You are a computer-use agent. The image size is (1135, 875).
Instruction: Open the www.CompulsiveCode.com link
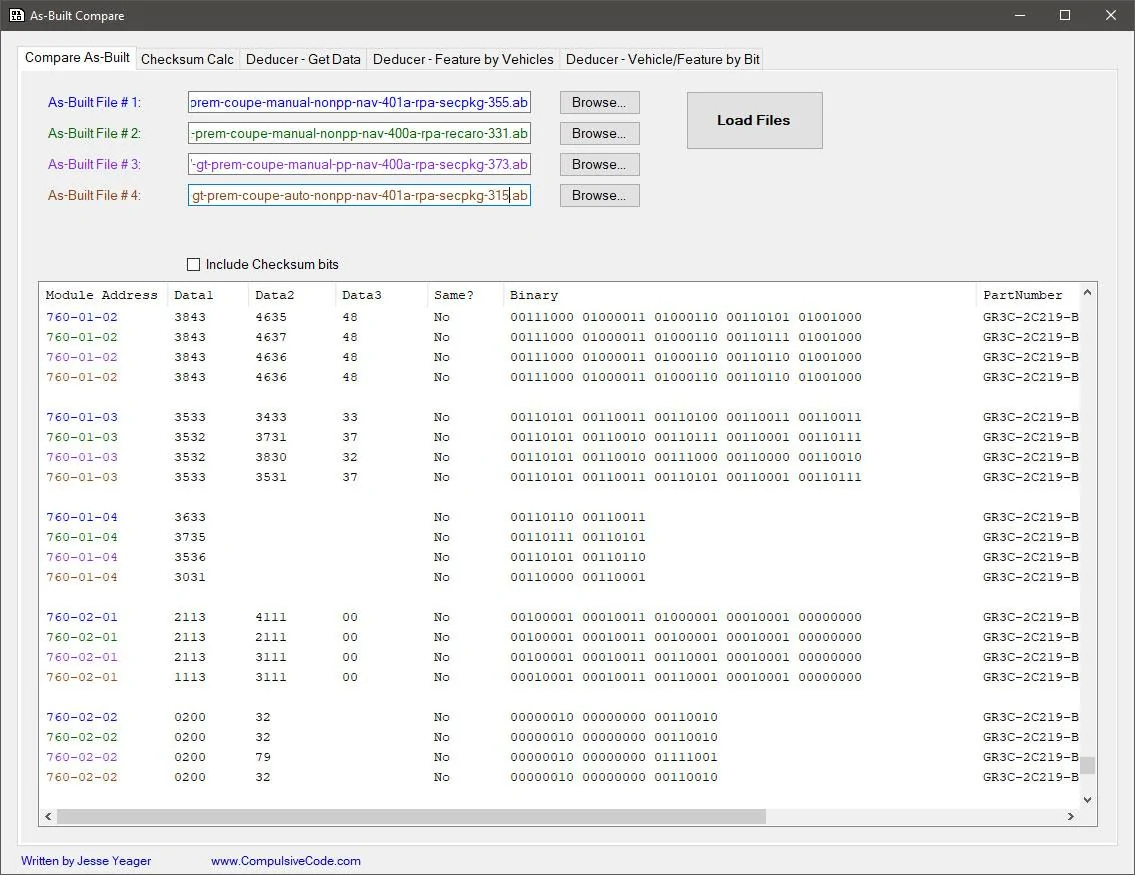coord(286,861)
